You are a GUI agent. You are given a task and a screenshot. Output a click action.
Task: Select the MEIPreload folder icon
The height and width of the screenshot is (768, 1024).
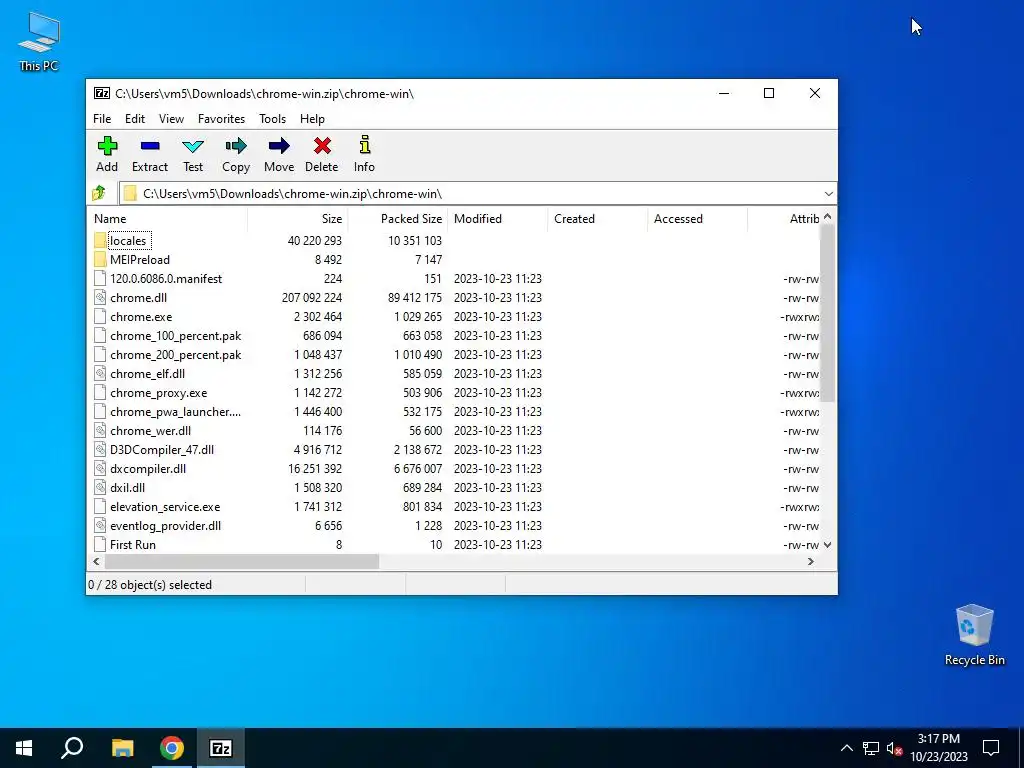[x=100, y=259]
